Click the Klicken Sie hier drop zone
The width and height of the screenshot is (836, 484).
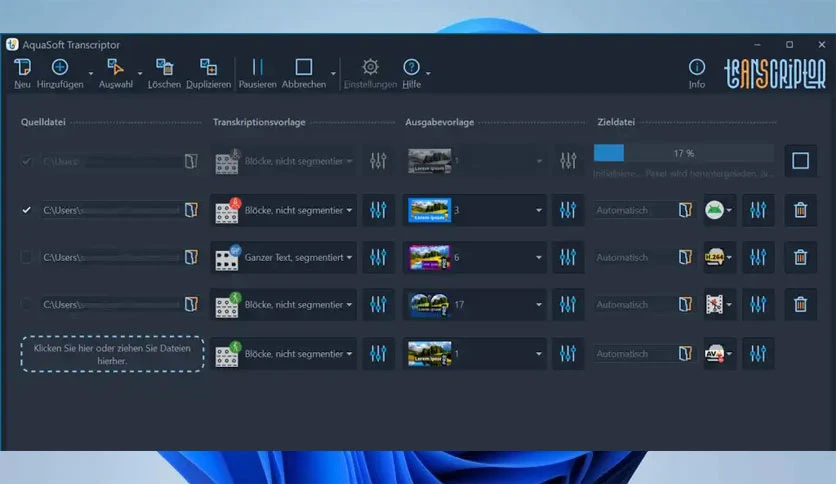click(x=112, y=354)
